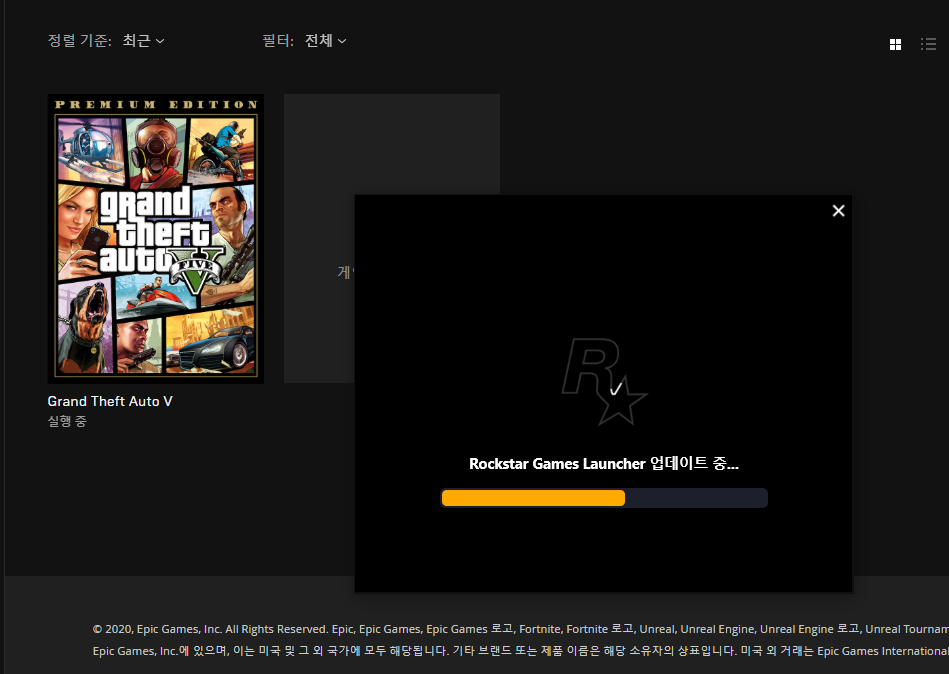The image size is (949, 674).
Task: Switch library to list view
Action: [928, 44]
